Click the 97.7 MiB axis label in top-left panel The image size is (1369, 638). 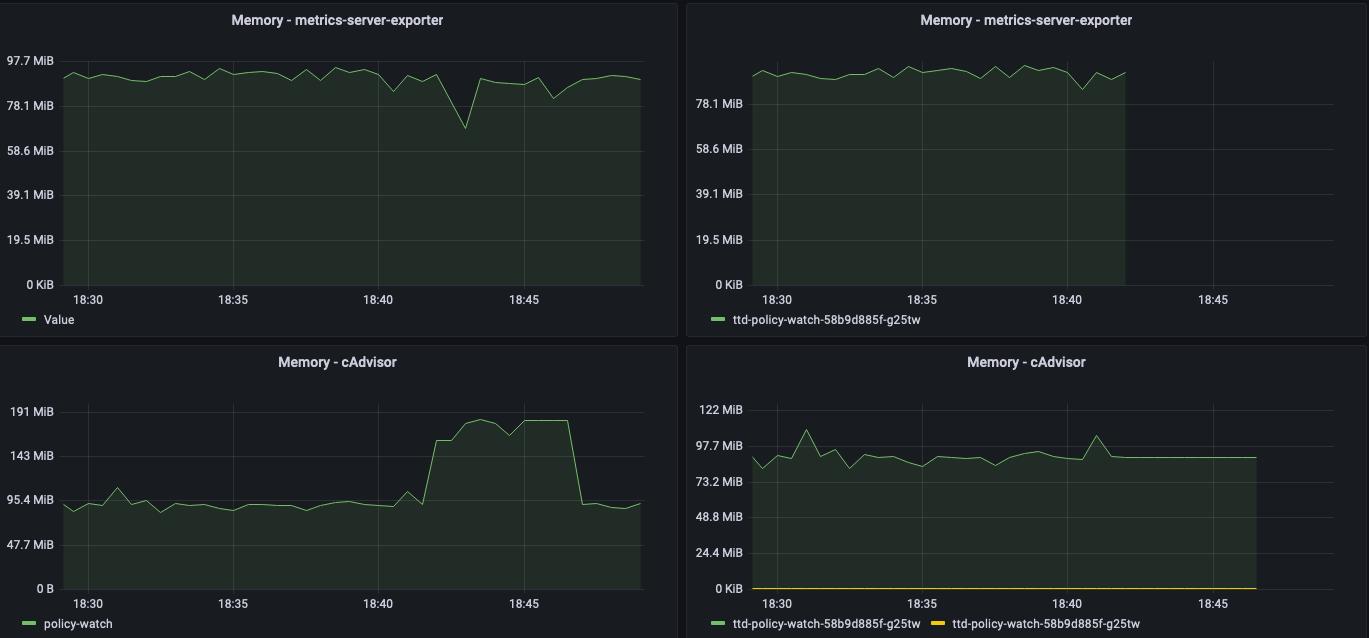[30, 60]
